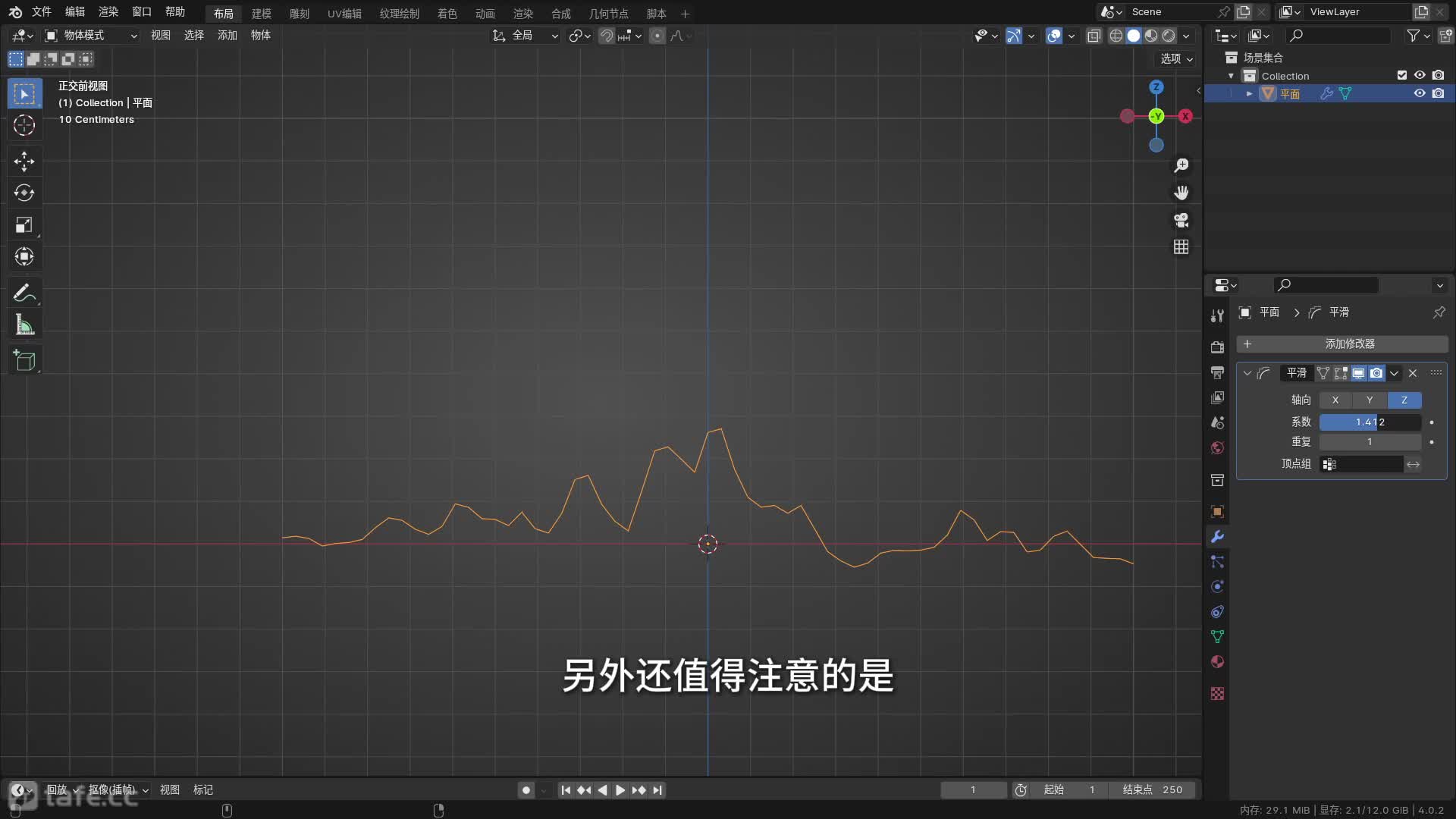Select the Annotate pencil tool
This screenshot has height=819, width=1456.
(x=24, y=293)
